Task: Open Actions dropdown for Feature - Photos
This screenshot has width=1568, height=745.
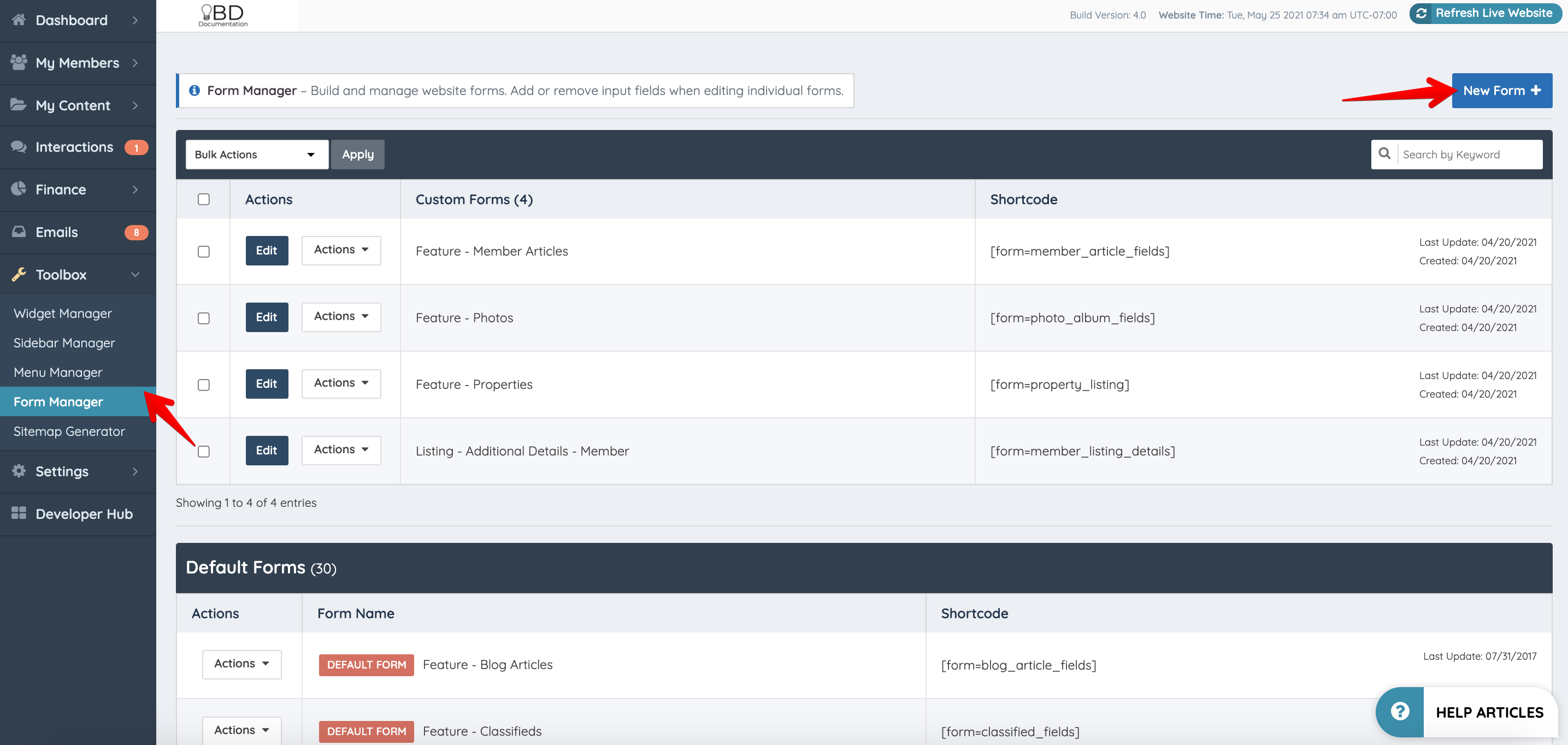Action: pyautogui.click(x=341, y=316)
